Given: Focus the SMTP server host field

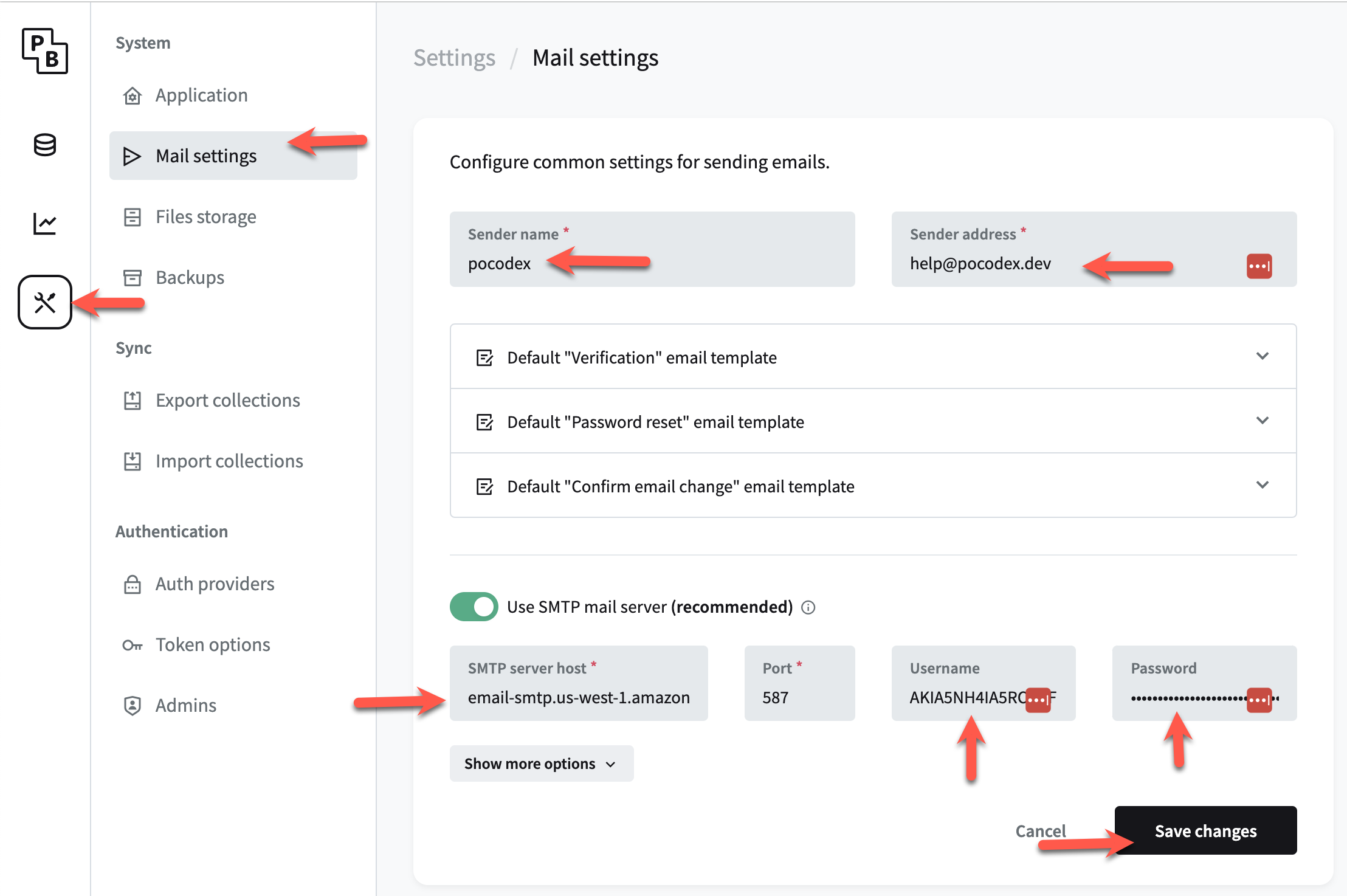Looking at the screenshot, I should coord(578,697).
